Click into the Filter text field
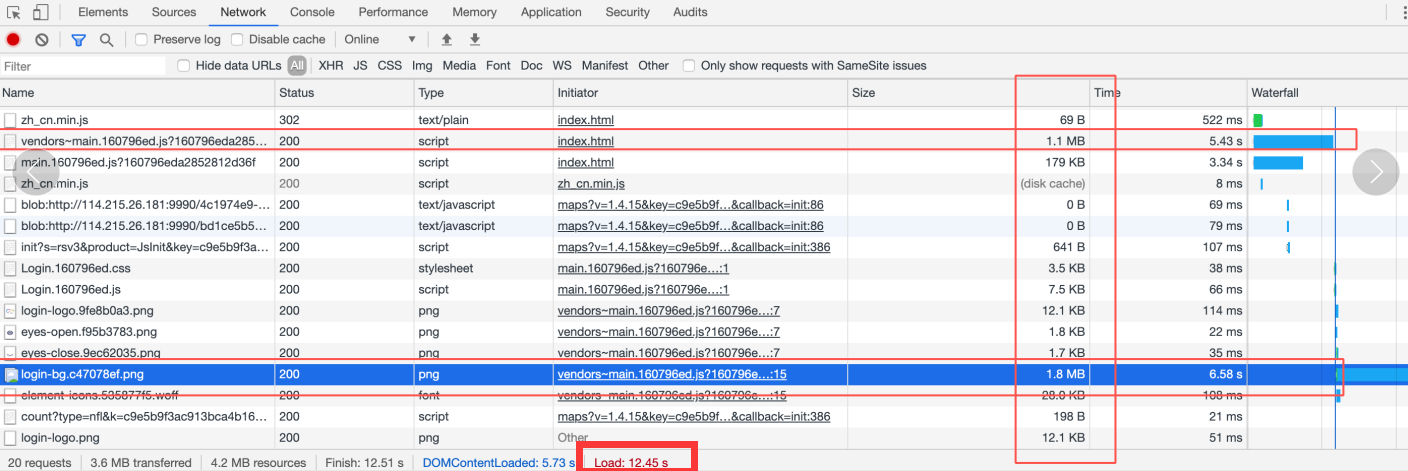The width and height of the screenshot is (1408, 471). (x=83, y=66)
